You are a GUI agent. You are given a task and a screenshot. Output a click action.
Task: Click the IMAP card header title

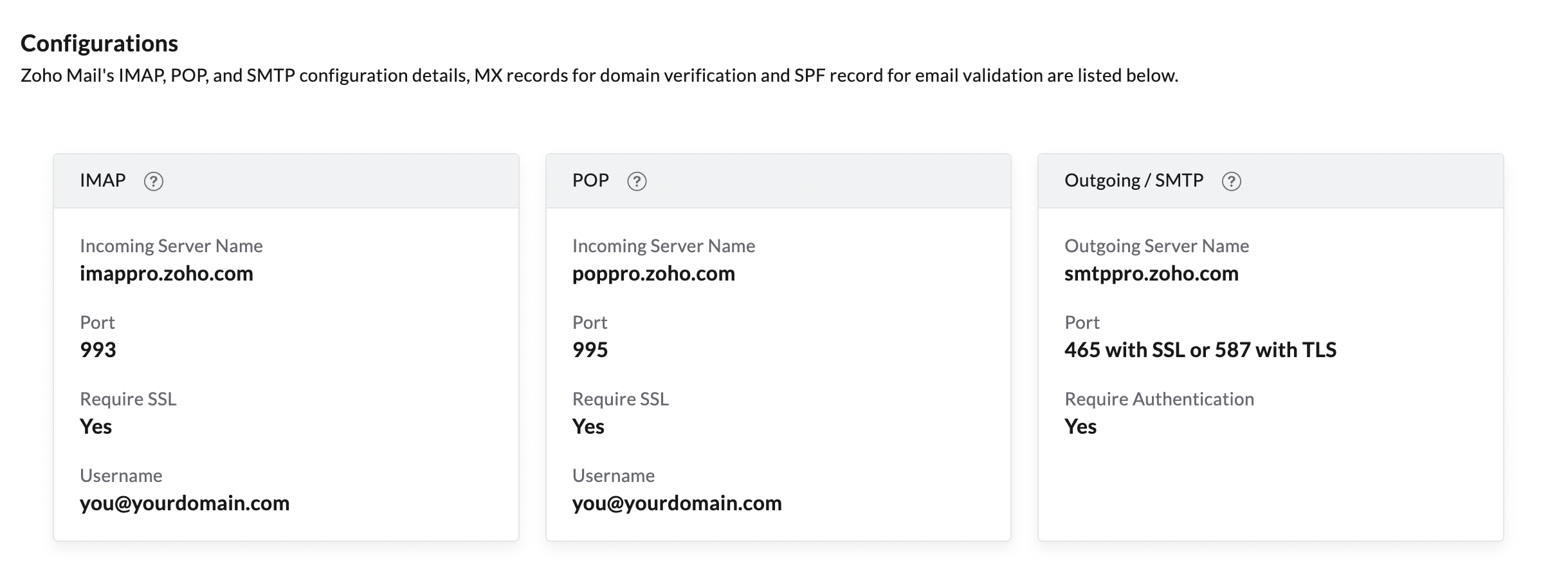pos(103,180)
